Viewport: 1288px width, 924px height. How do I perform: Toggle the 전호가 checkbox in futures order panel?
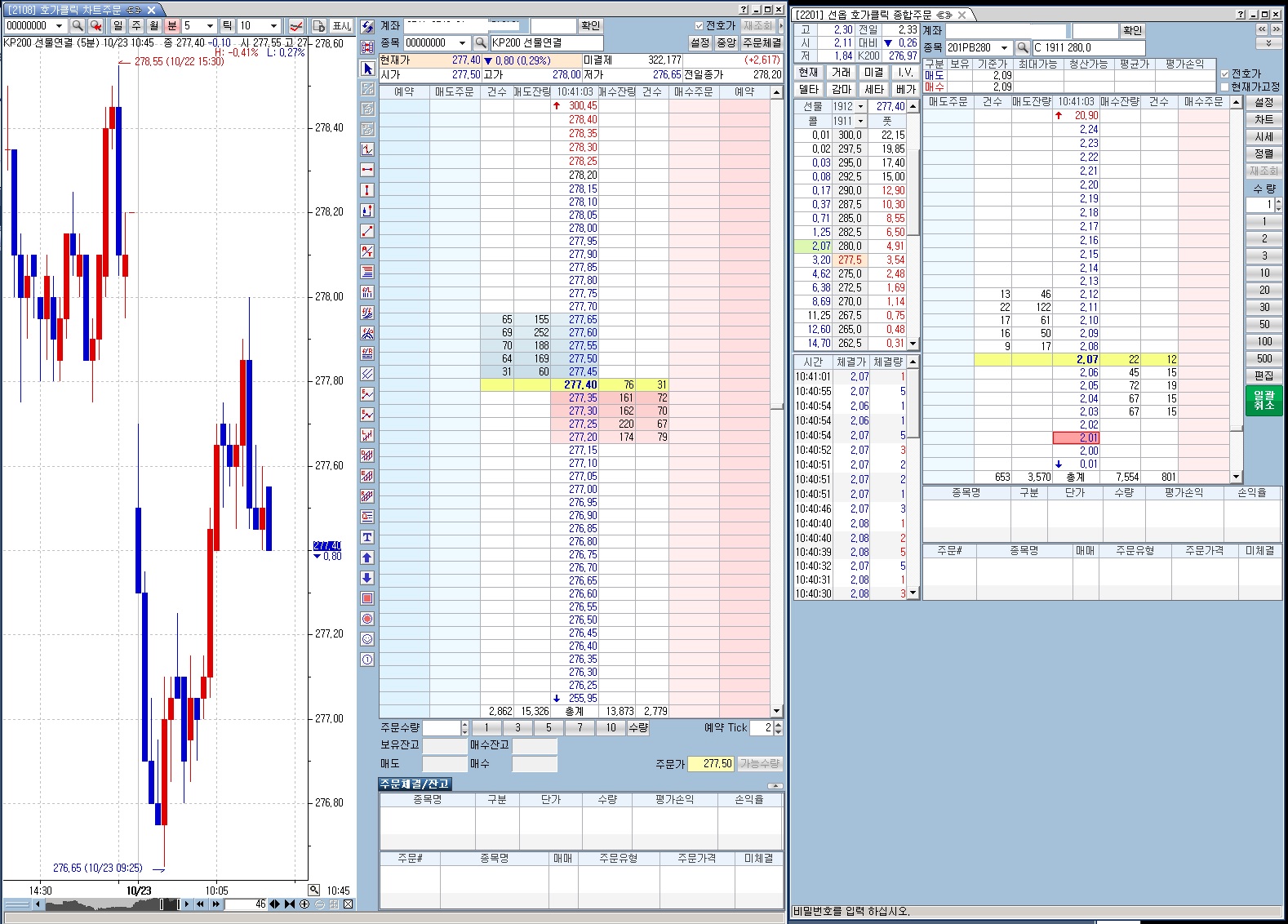coord(699,26)
